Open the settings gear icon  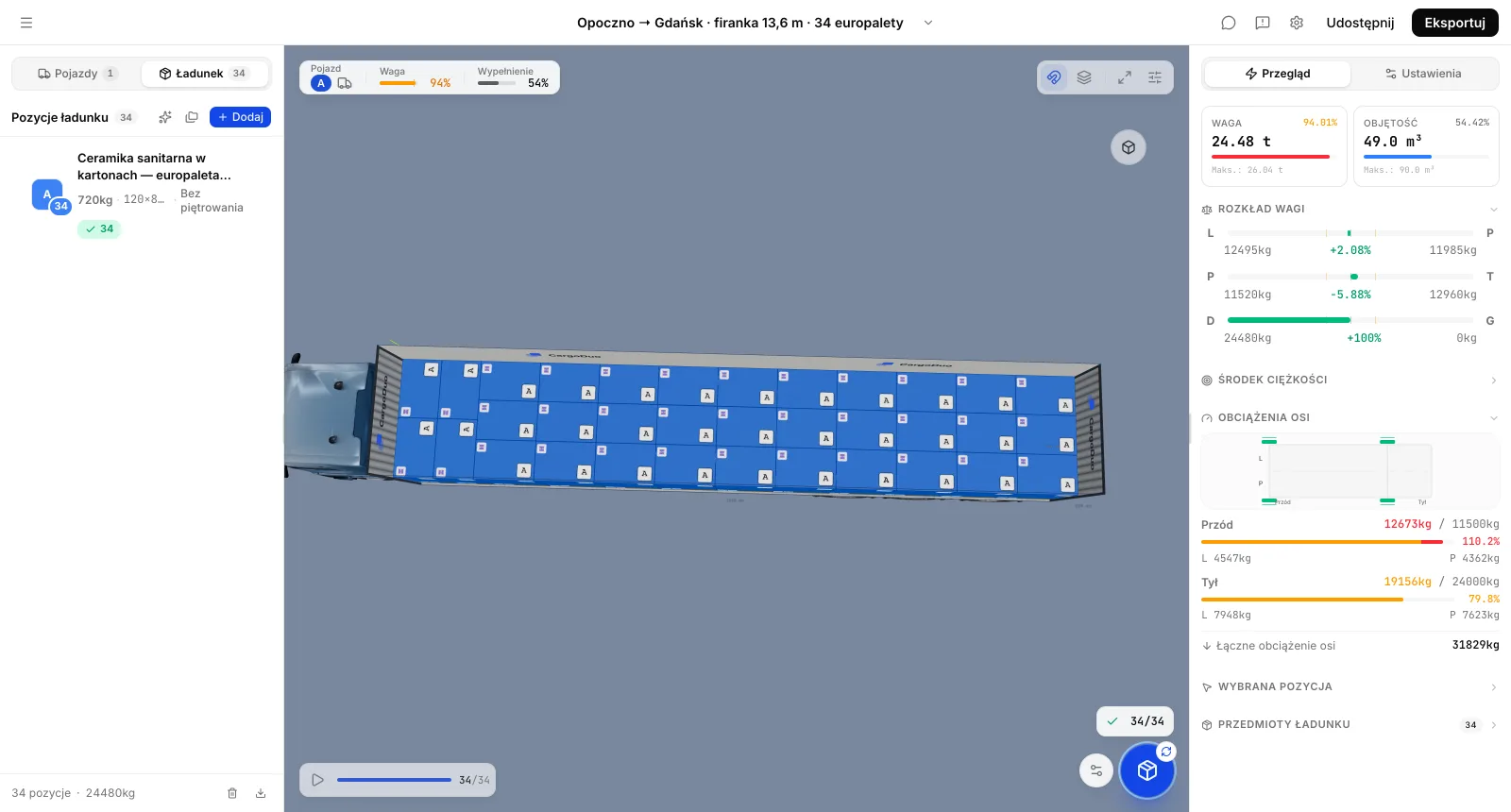click(1297, 23)
